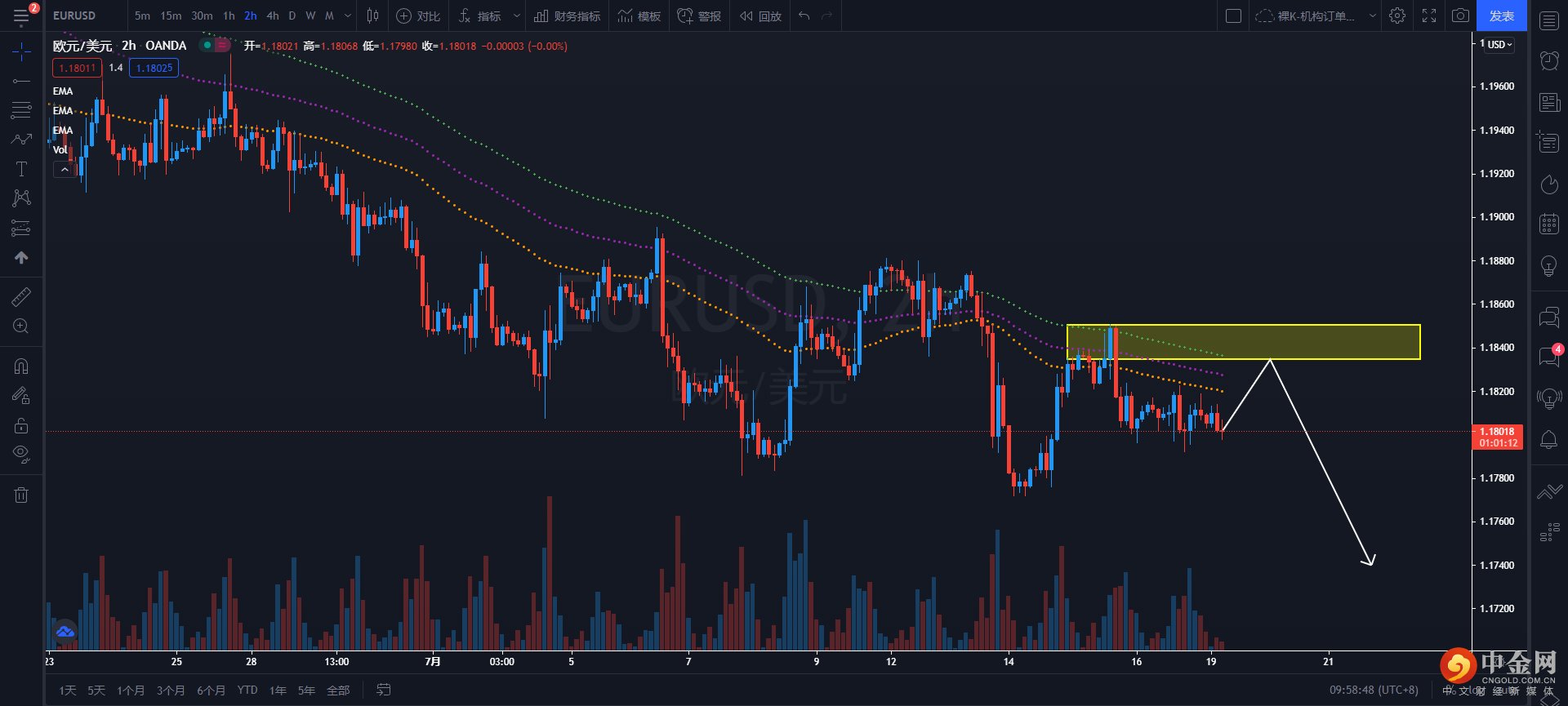
Task: Collapse the indicator legend arrow
Action: 65,170
